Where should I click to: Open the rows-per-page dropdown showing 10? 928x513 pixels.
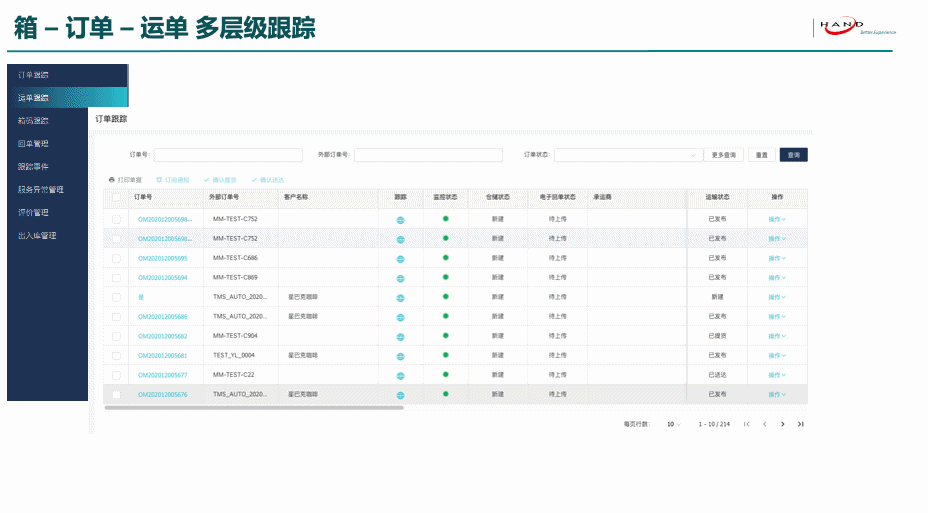pyautogui.click(x=674, y=424)
